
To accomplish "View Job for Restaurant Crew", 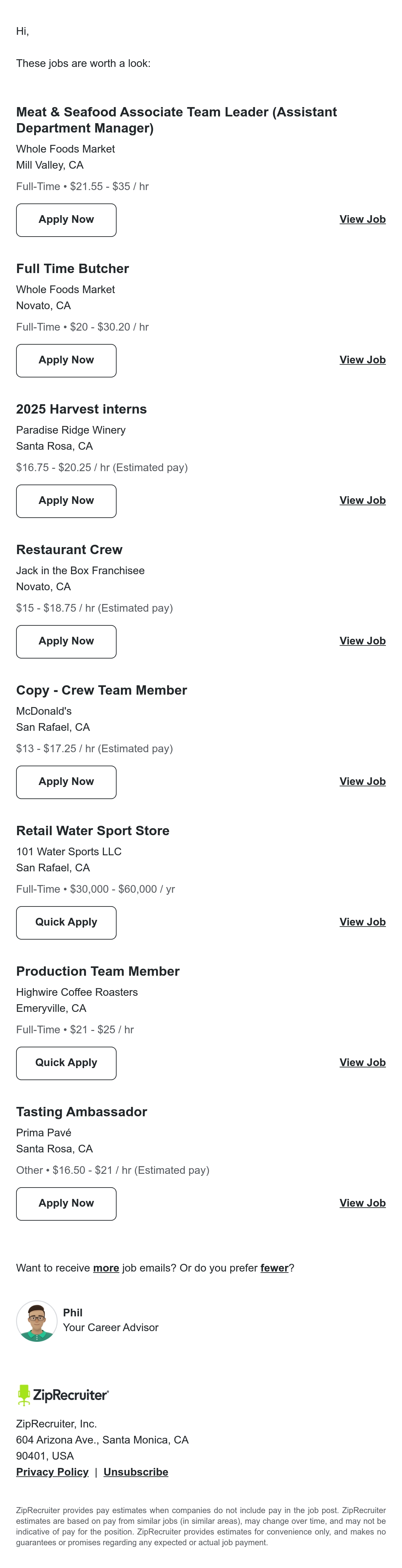I will (362, 641).
